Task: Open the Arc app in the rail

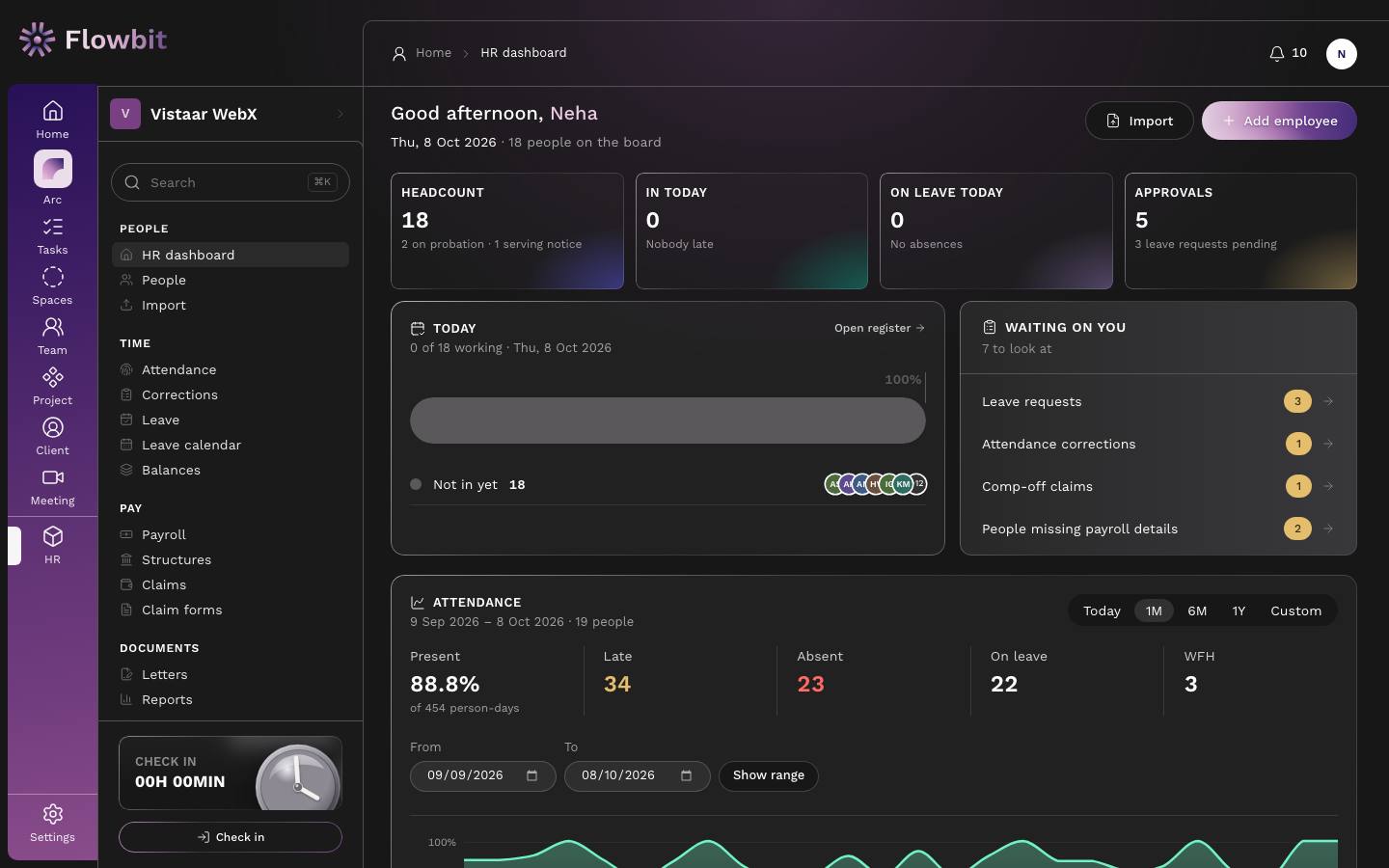Action: (x=52, y=177)
